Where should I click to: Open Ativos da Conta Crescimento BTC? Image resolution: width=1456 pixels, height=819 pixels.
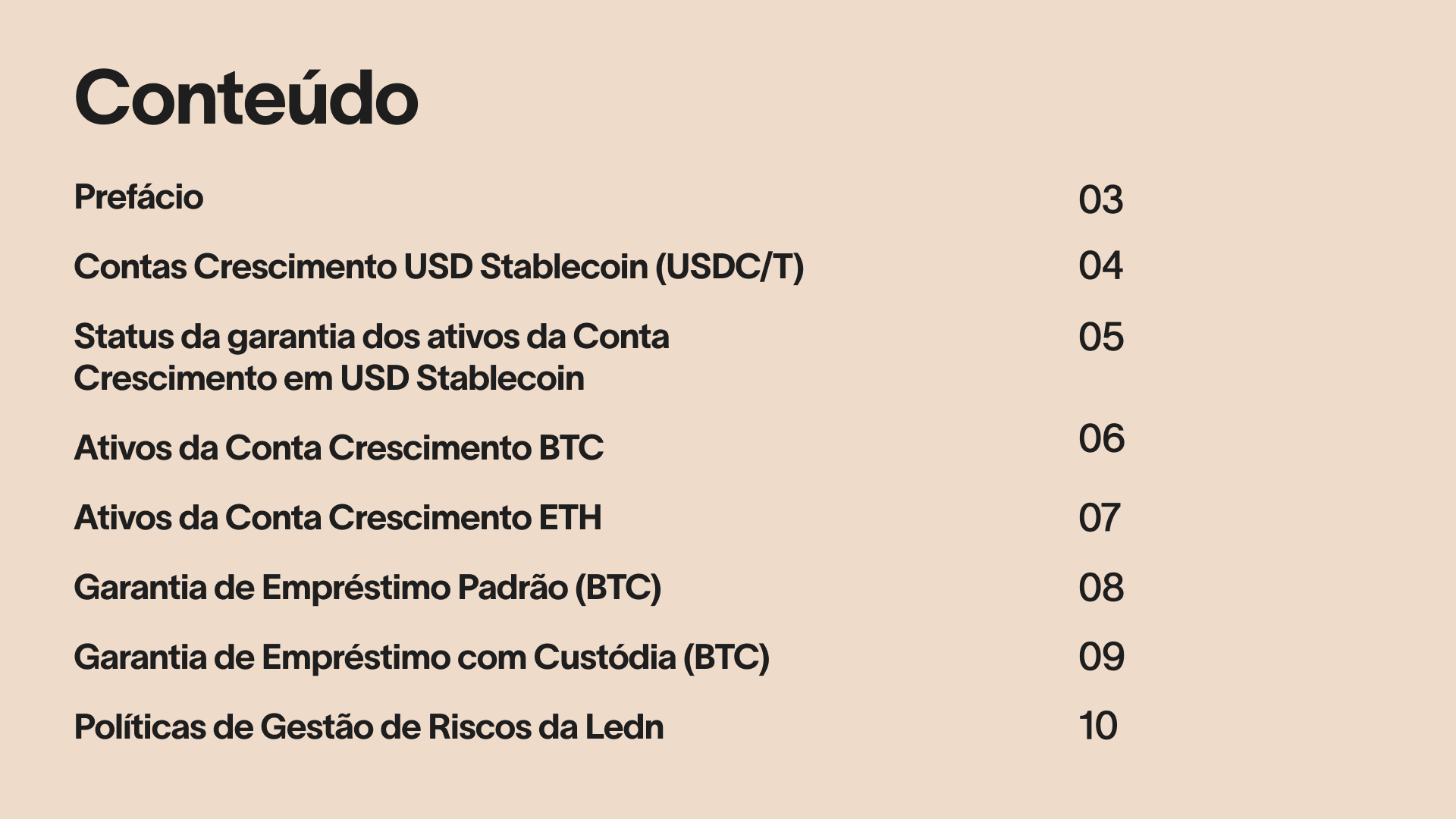[339, 447]
